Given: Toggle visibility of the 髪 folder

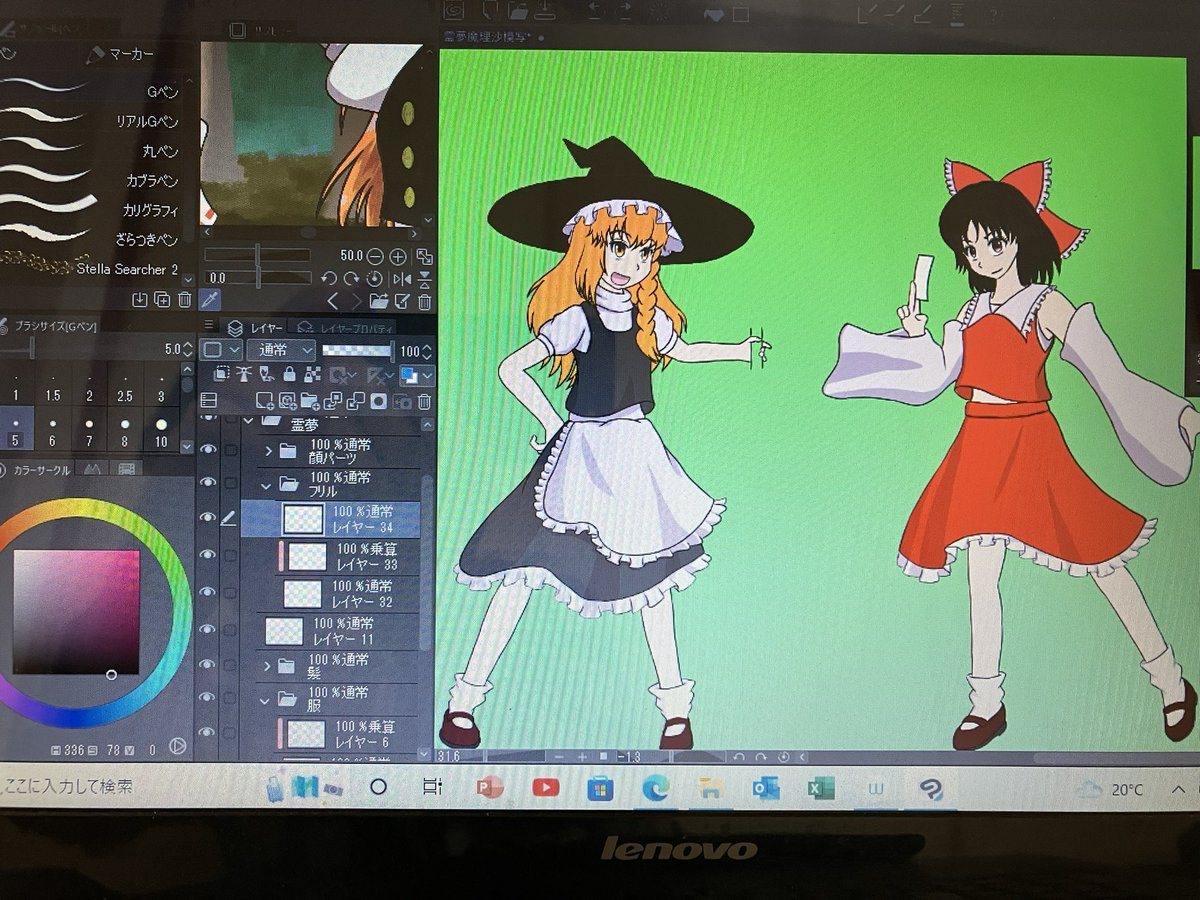Looking at the screenshot, I should click(209, 664).
